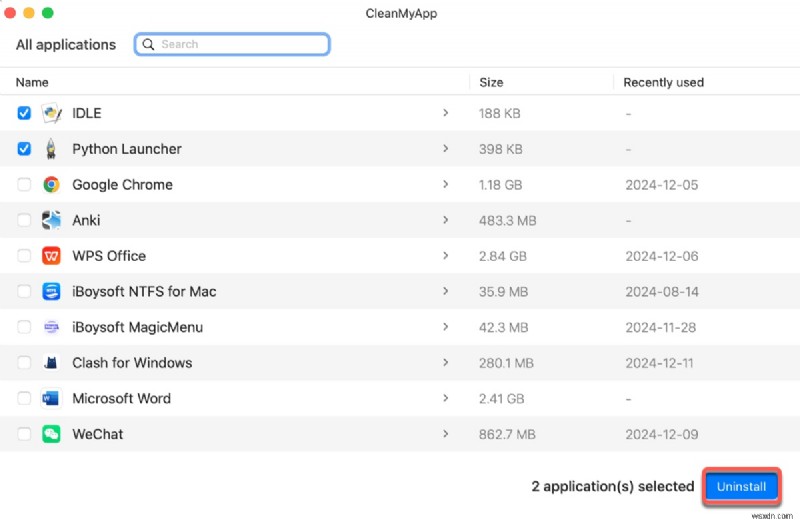Click the 2024-12-11 date value
This screenshot has height=522, width=800.
pyautogui.click(x=659, y=363)
